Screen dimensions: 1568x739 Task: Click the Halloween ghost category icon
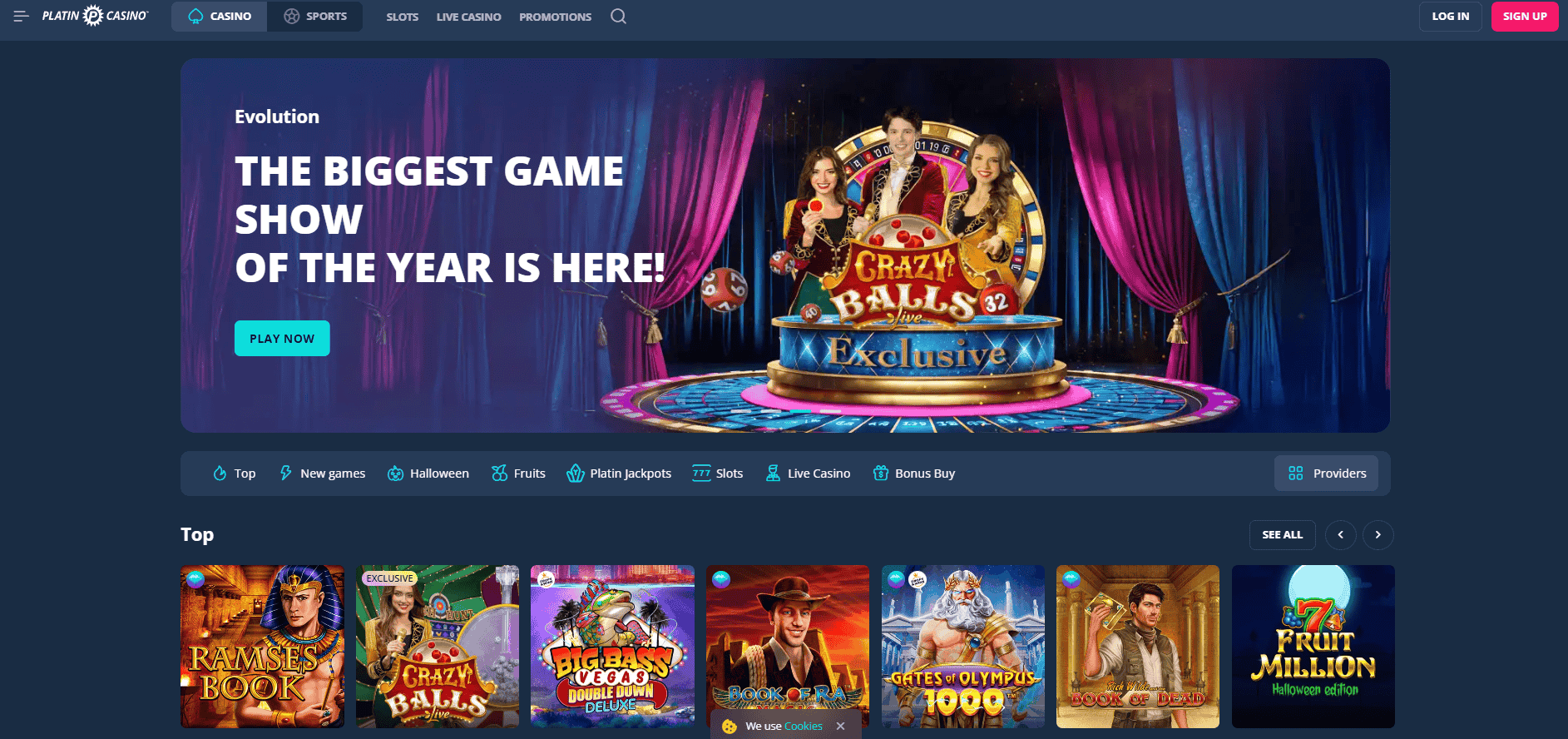tap(395, 474)
